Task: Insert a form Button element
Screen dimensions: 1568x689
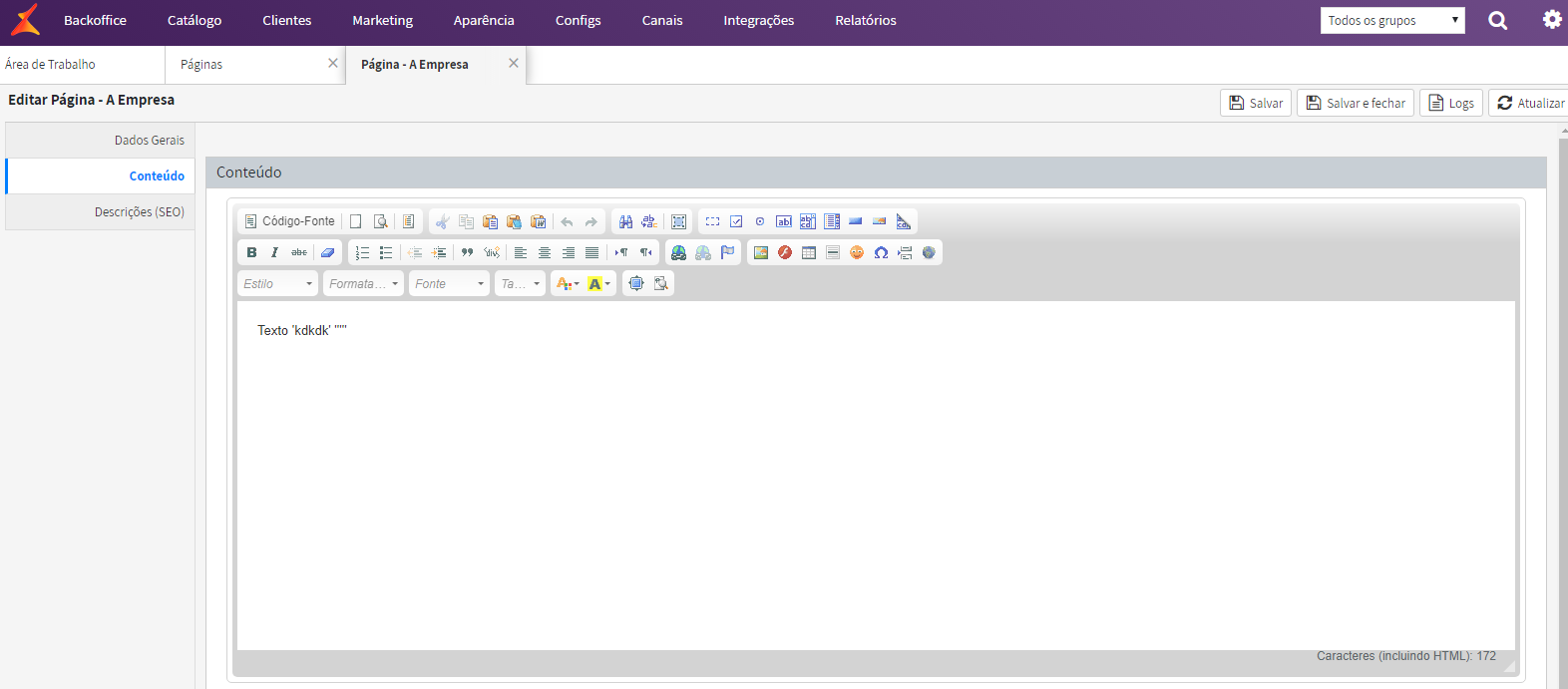Action: 856,221
